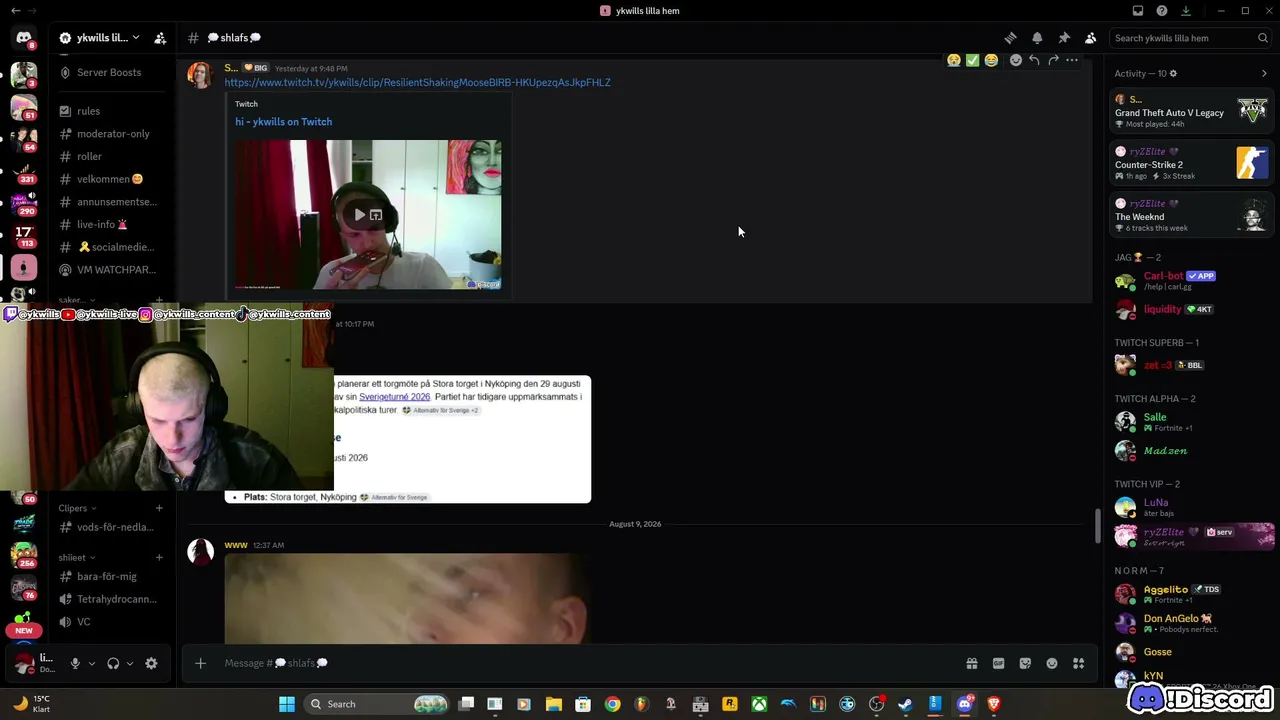This screenshot has width=1280, height=720.
Task: Toggle microphone mute
Action: (75, 663)
